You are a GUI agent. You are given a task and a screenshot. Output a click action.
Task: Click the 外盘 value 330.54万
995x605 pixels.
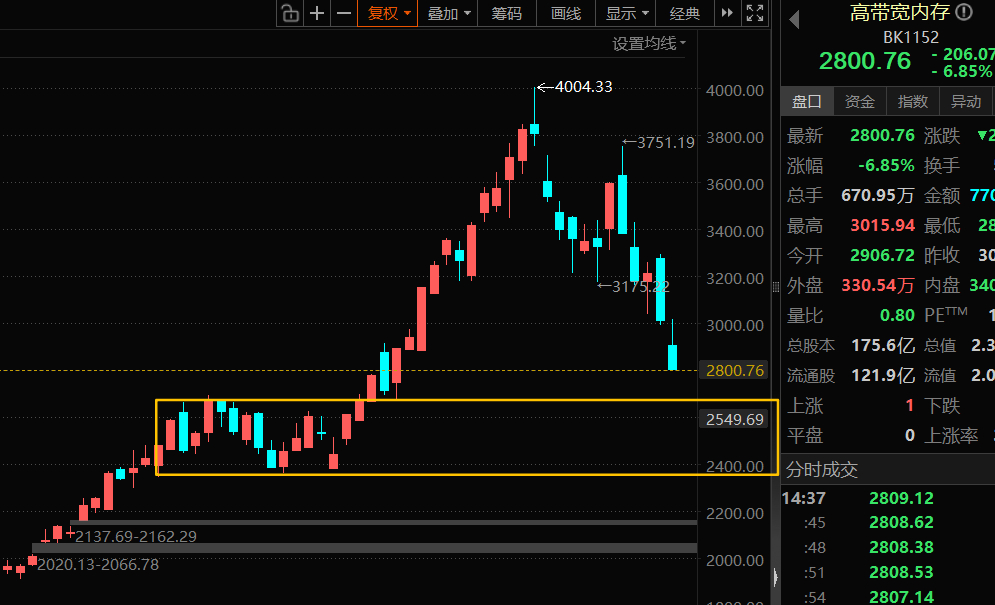(x=878, y=286)
